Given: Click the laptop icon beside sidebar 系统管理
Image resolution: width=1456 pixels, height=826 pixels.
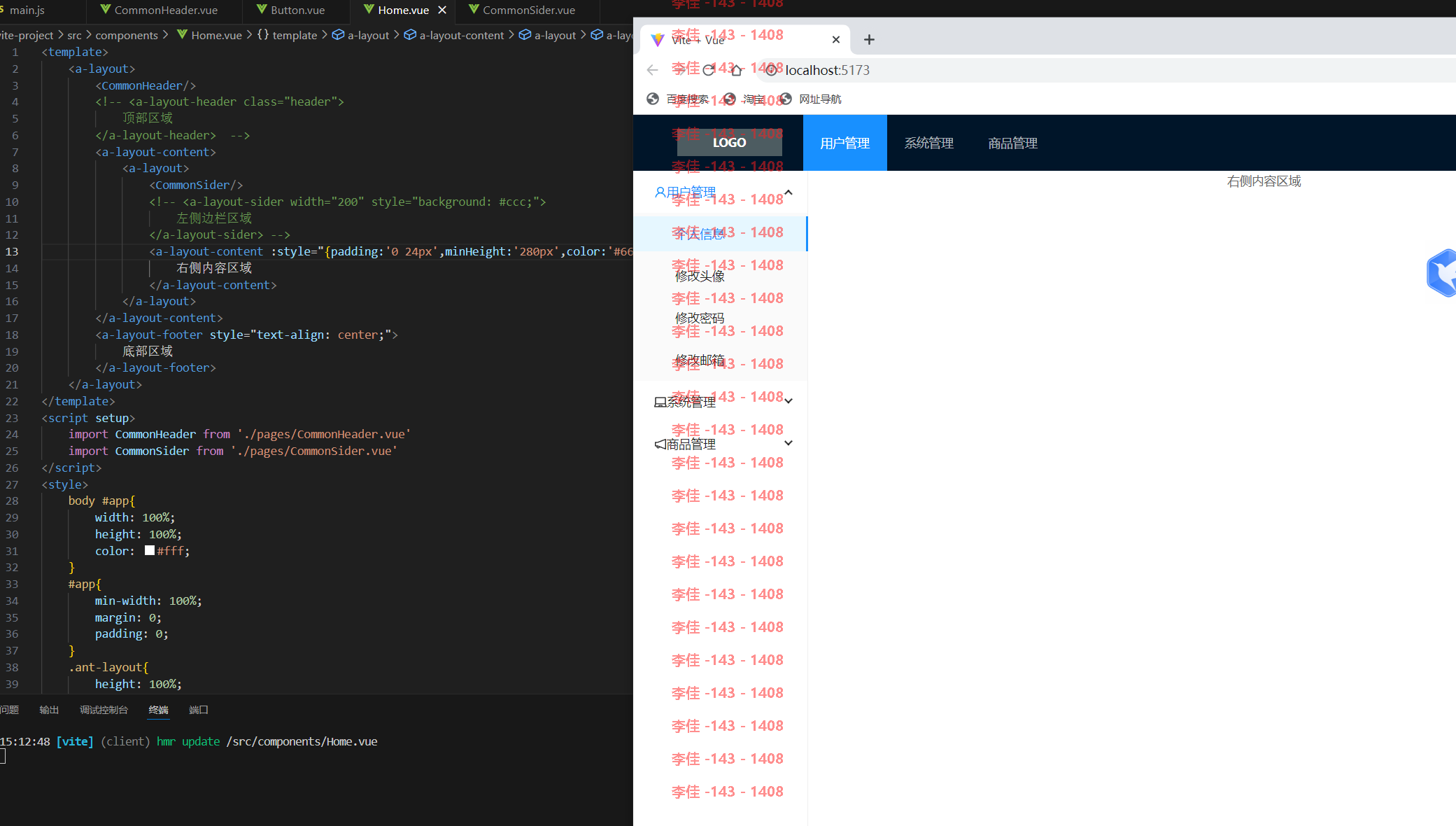Looking at the screenshot, I should [x=660, y=402].
